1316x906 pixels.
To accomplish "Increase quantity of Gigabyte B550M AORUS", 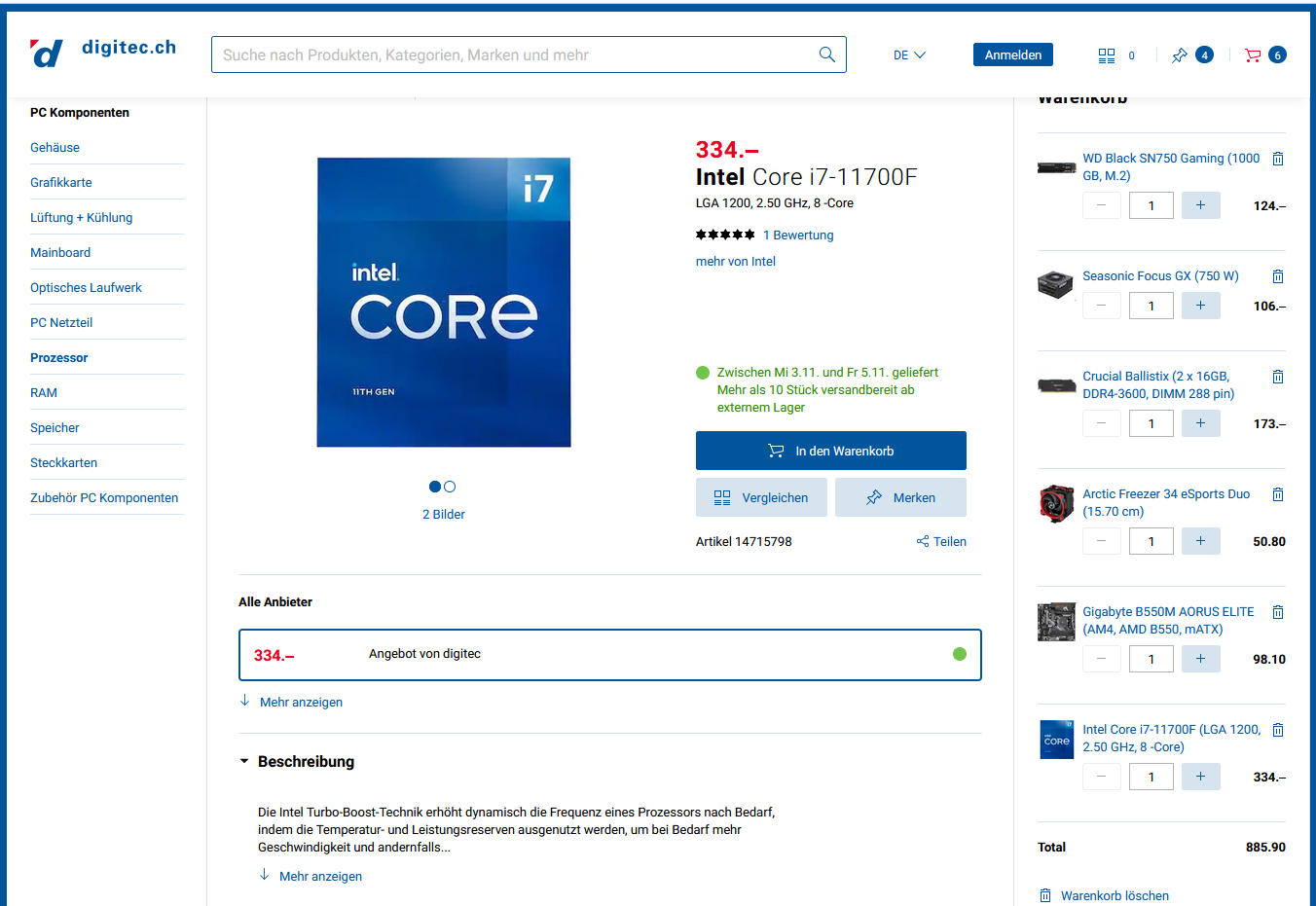I will [1200, 659].
